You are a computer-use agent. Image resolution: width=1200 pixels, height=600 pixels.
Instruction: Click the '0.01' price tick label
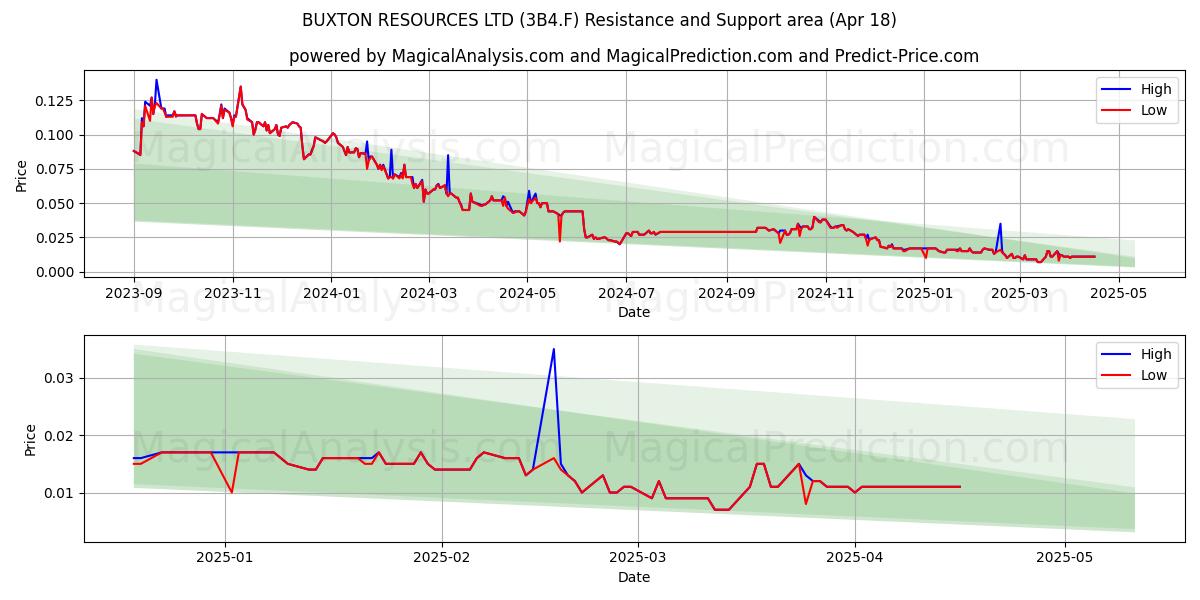click(x=60, y=493)
